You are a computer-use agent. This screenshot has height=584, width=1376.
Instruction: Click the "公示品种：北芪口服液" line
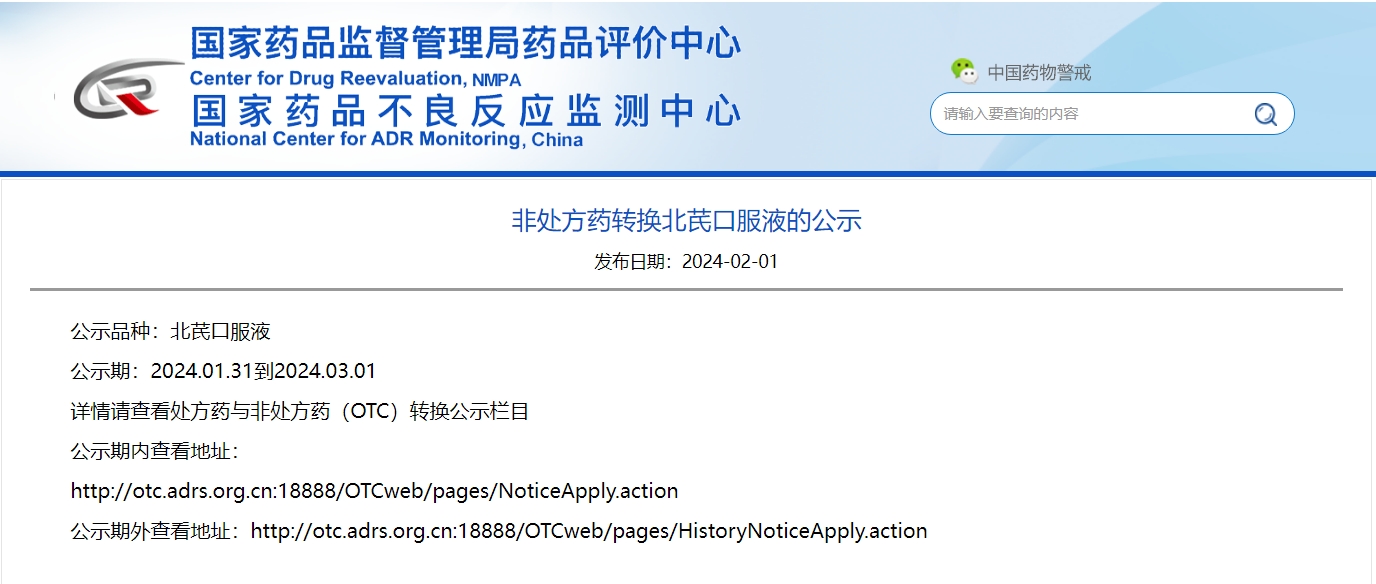click(x=170, y=331)
